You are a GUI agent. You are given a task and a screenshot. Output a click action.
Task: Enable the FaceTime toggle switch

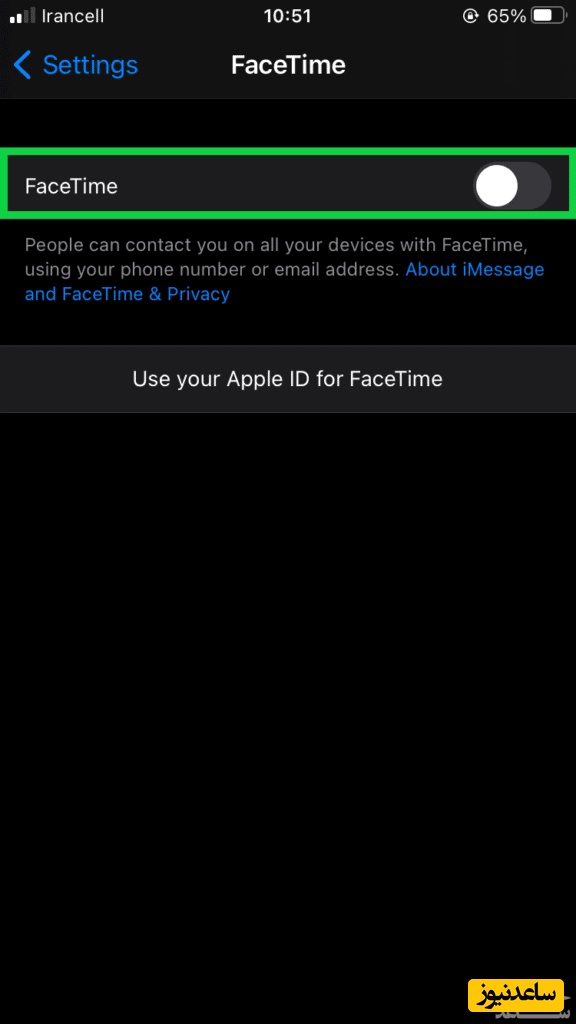(x=512, y=186)
